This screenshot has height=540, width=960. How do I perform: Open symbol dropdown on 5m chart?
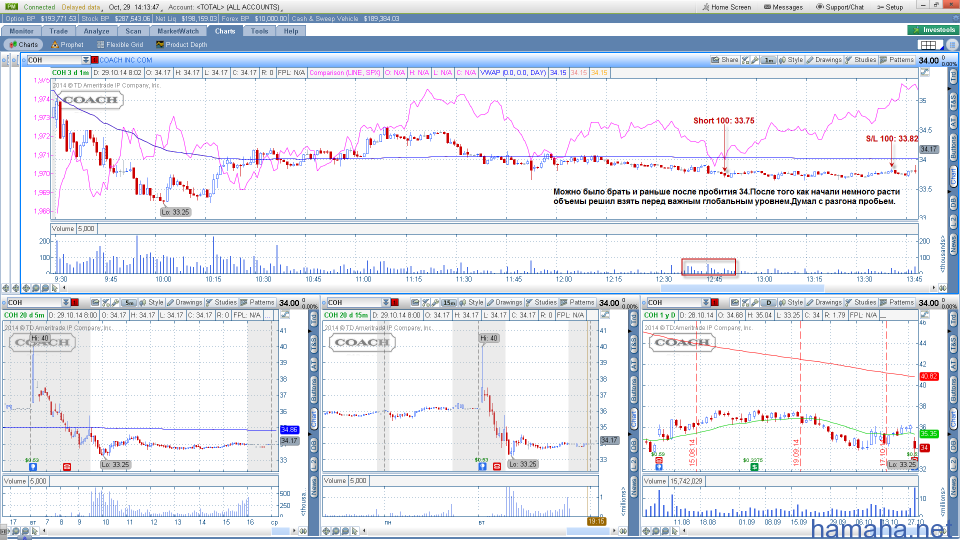click(x=66, y=302)
